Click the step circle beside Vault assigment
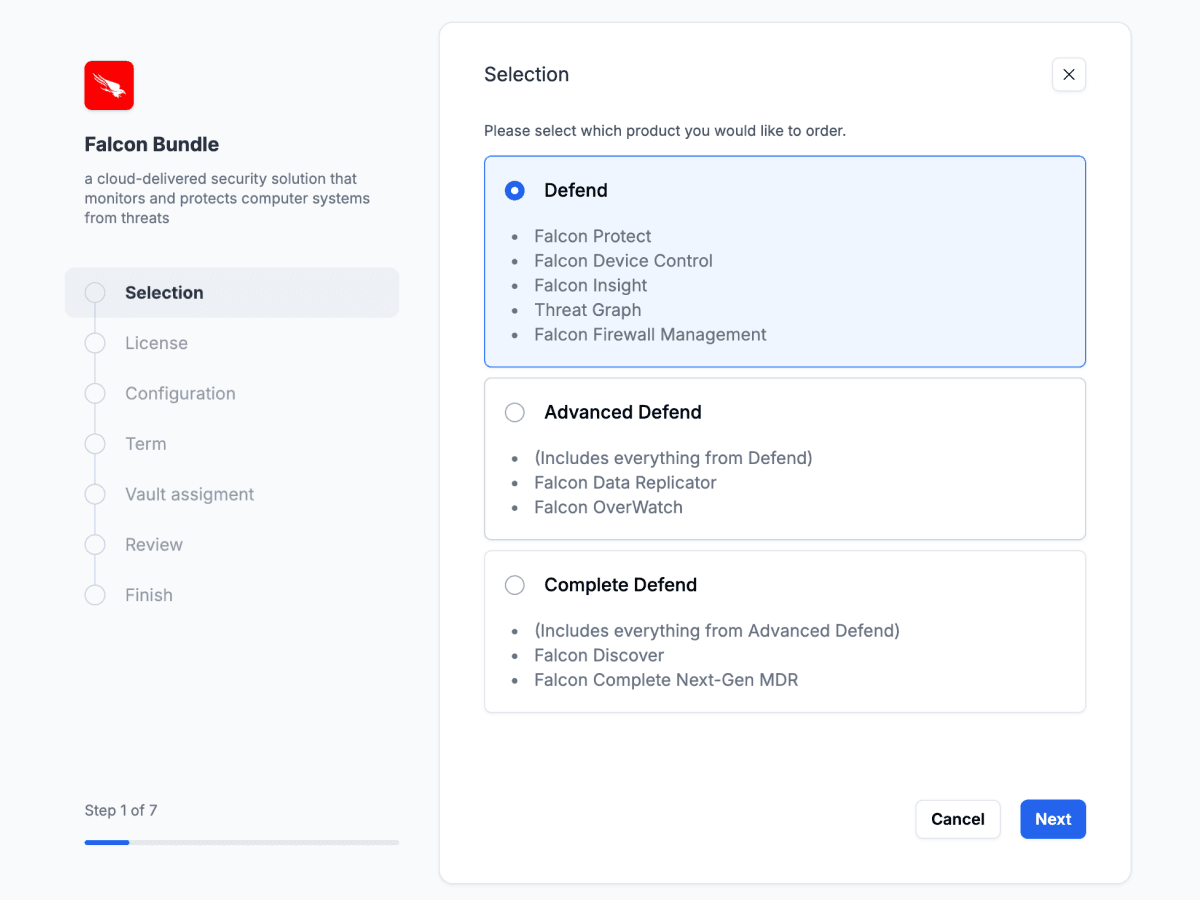The width and height of the screenshot is (1200, 900). coord(95,494)
